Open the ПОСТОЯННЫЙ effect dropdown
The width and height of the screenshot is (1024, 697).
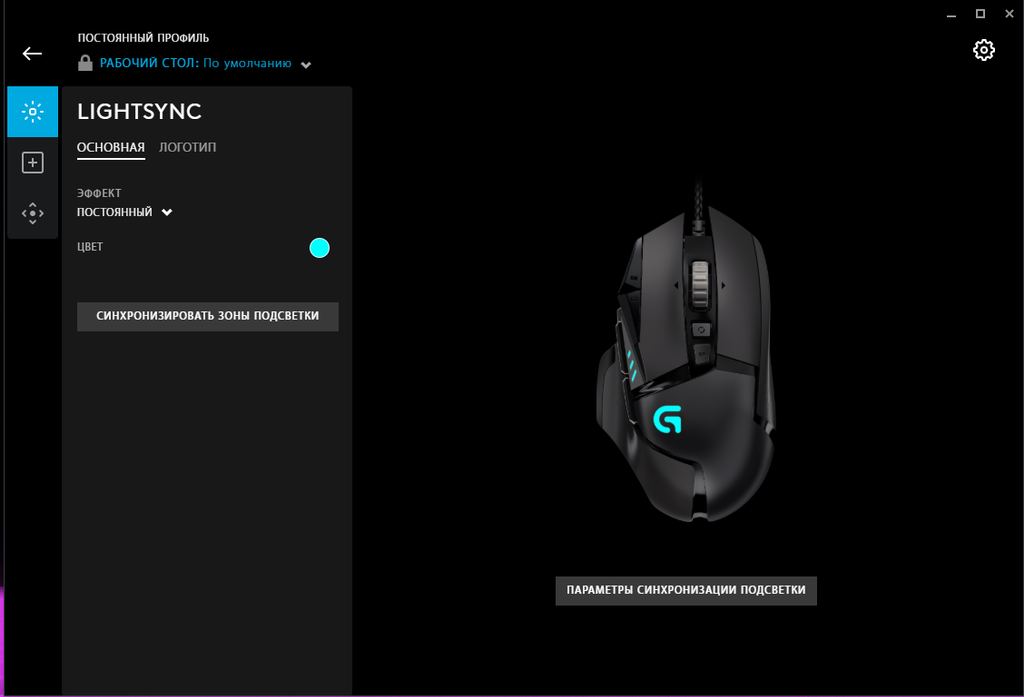tap(125, 212)
